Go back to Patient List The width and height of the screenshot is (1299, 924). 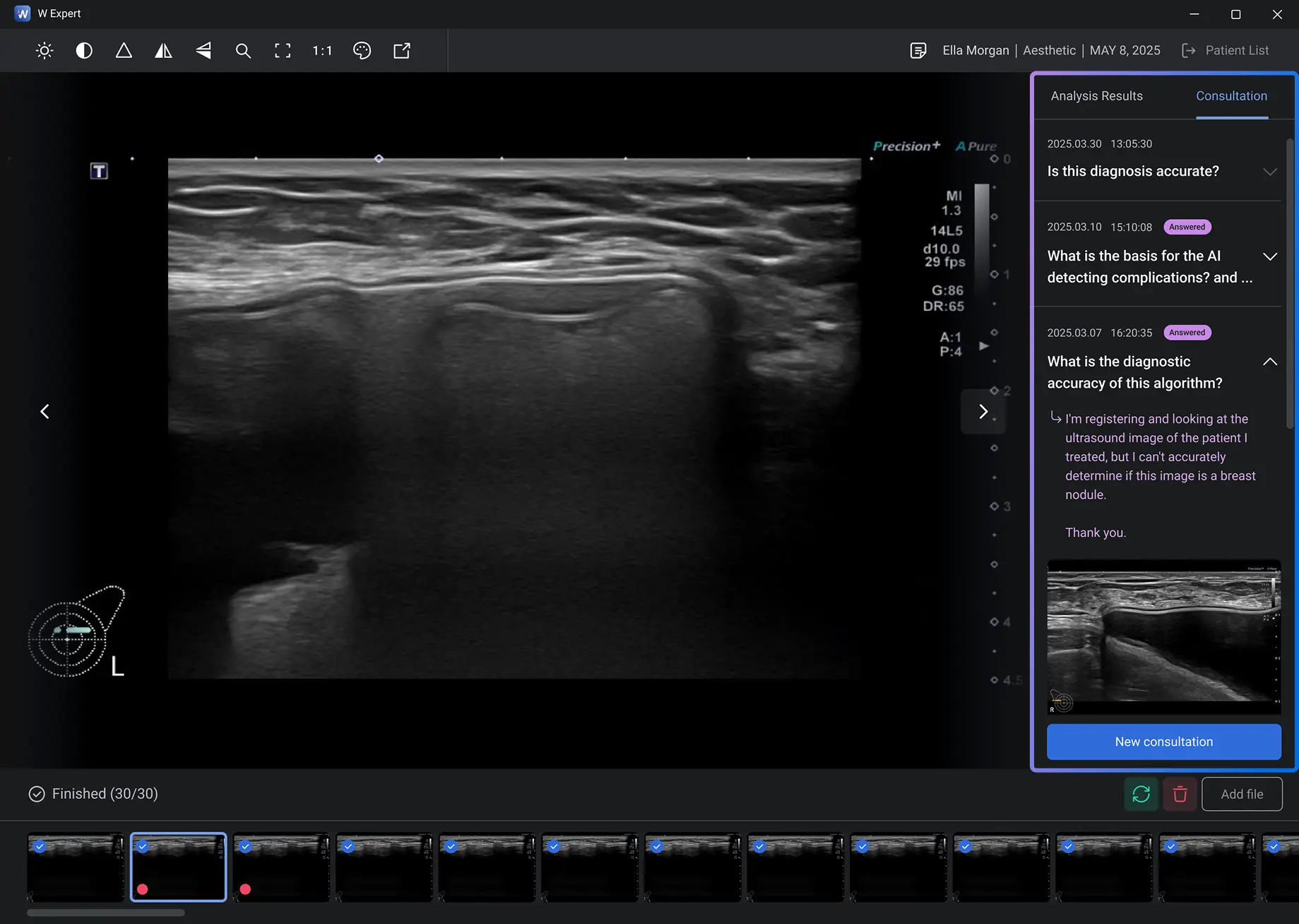click(1226, 51)
